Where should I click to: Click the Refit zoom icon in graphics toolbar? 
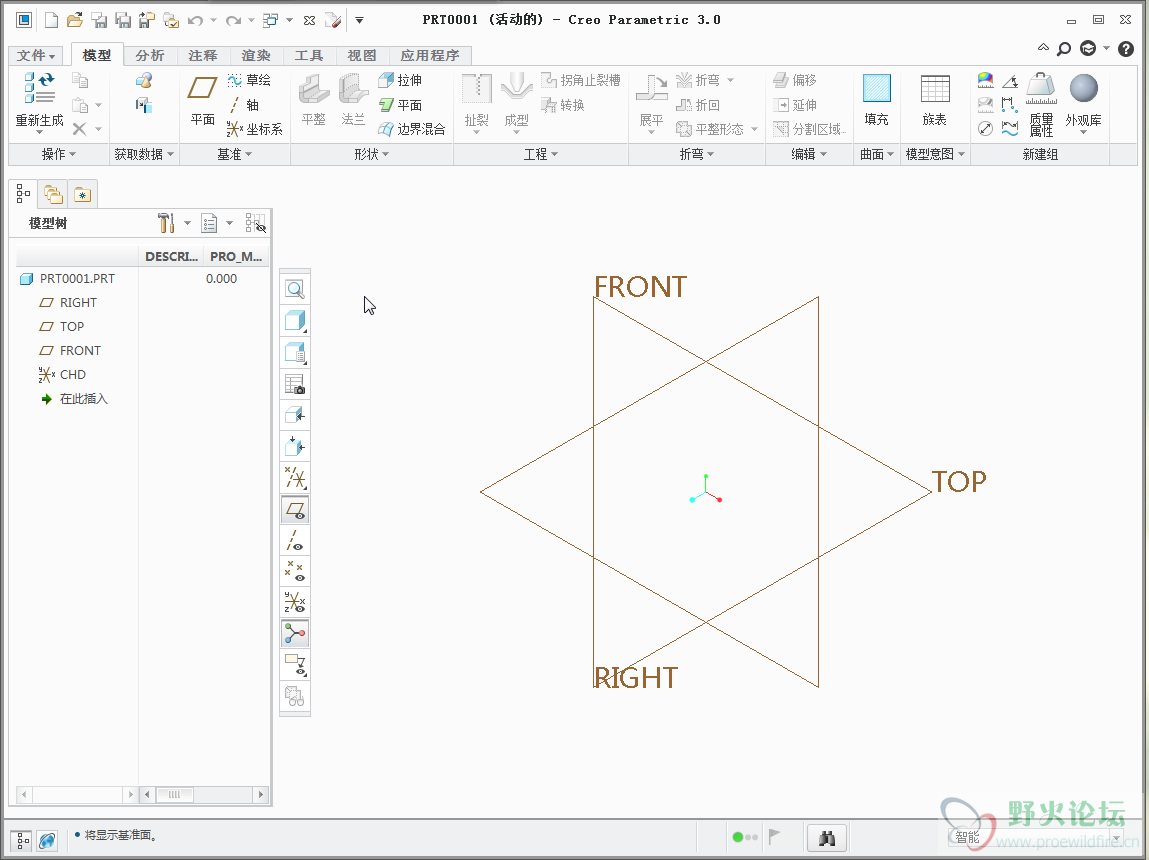click(x=295, y=289)
